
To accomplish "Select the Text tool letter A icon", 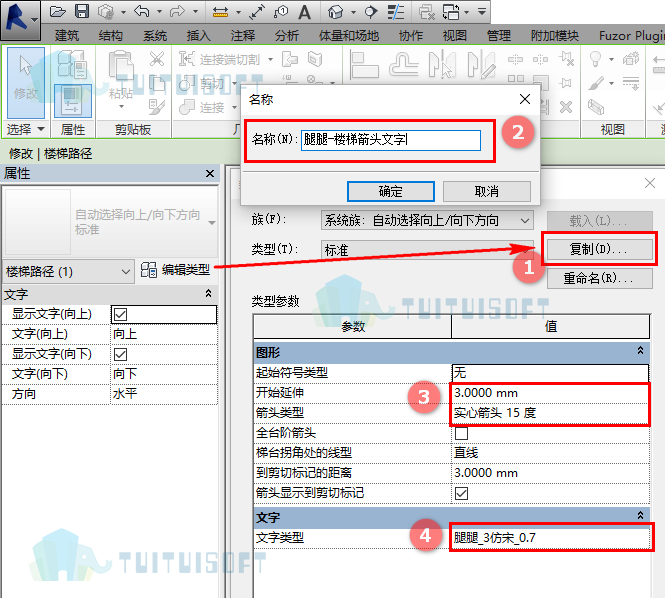I will point(304,12).
